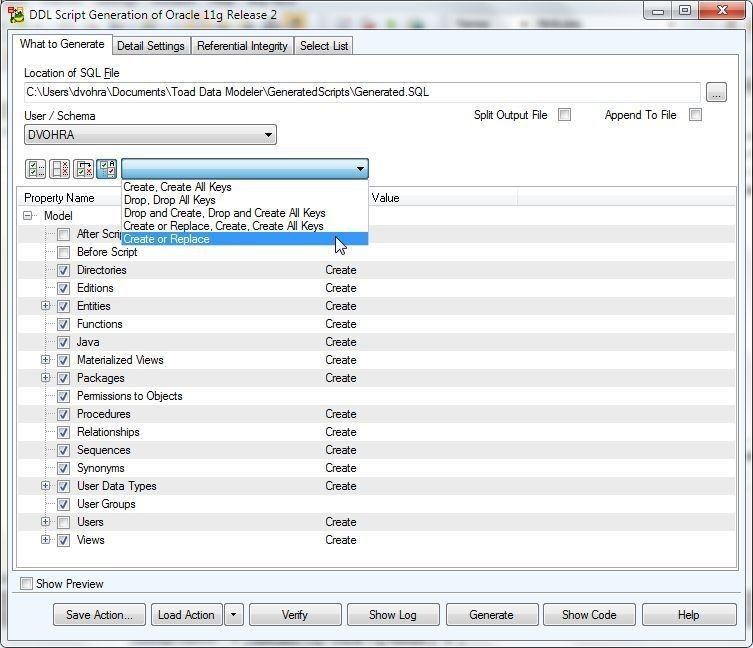The height and width of the screenshot is (648, 753).
Task: Click the Save Action... button
Action: coord(99,615)
